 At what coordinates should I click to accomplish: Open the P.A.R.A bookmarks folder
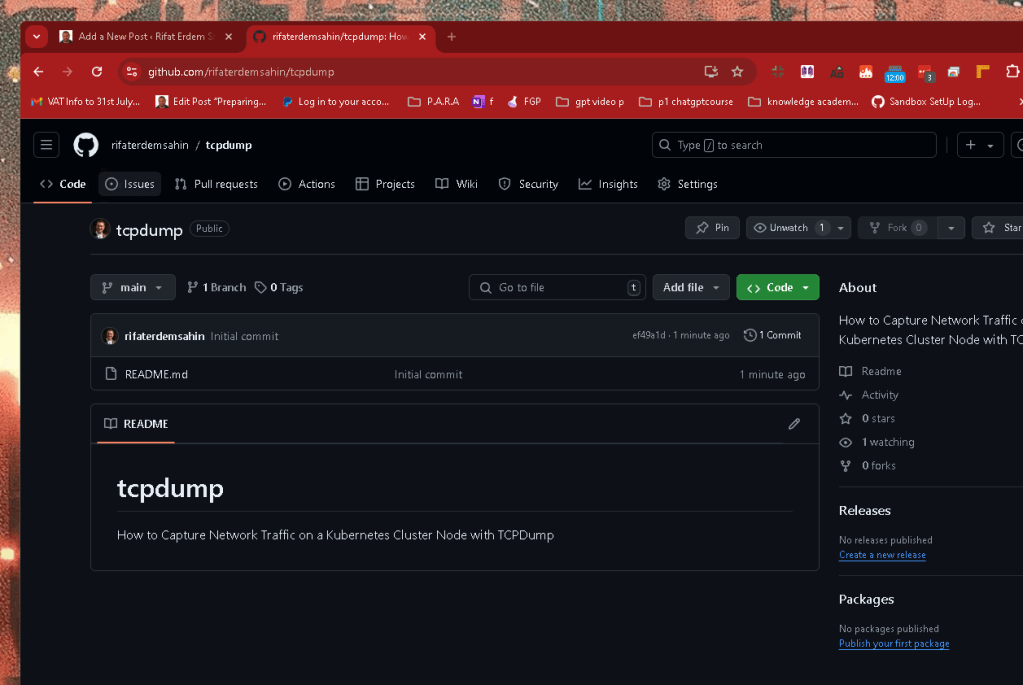pyautogui.click(x=433, y=102)
